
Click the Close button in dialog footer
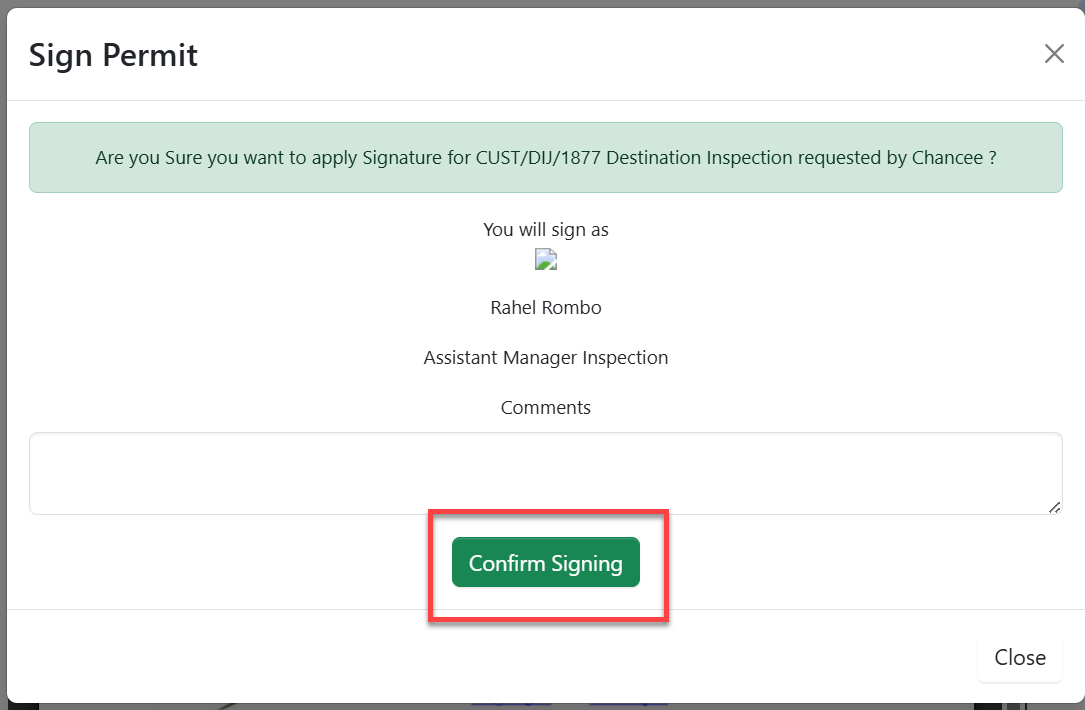click(1019, 658)
